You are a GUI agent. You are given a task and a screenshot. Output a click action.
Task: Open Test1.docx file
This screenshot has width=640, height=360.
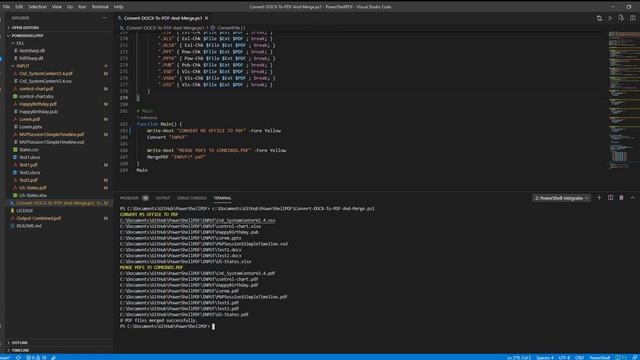[x=29, y=157]
